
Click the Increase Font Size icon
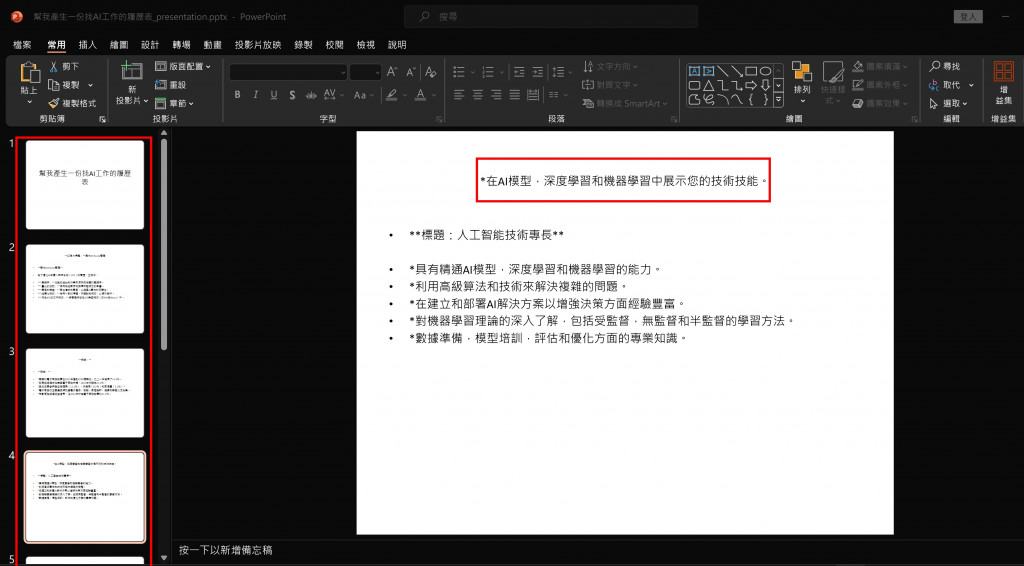coord(392,72)
